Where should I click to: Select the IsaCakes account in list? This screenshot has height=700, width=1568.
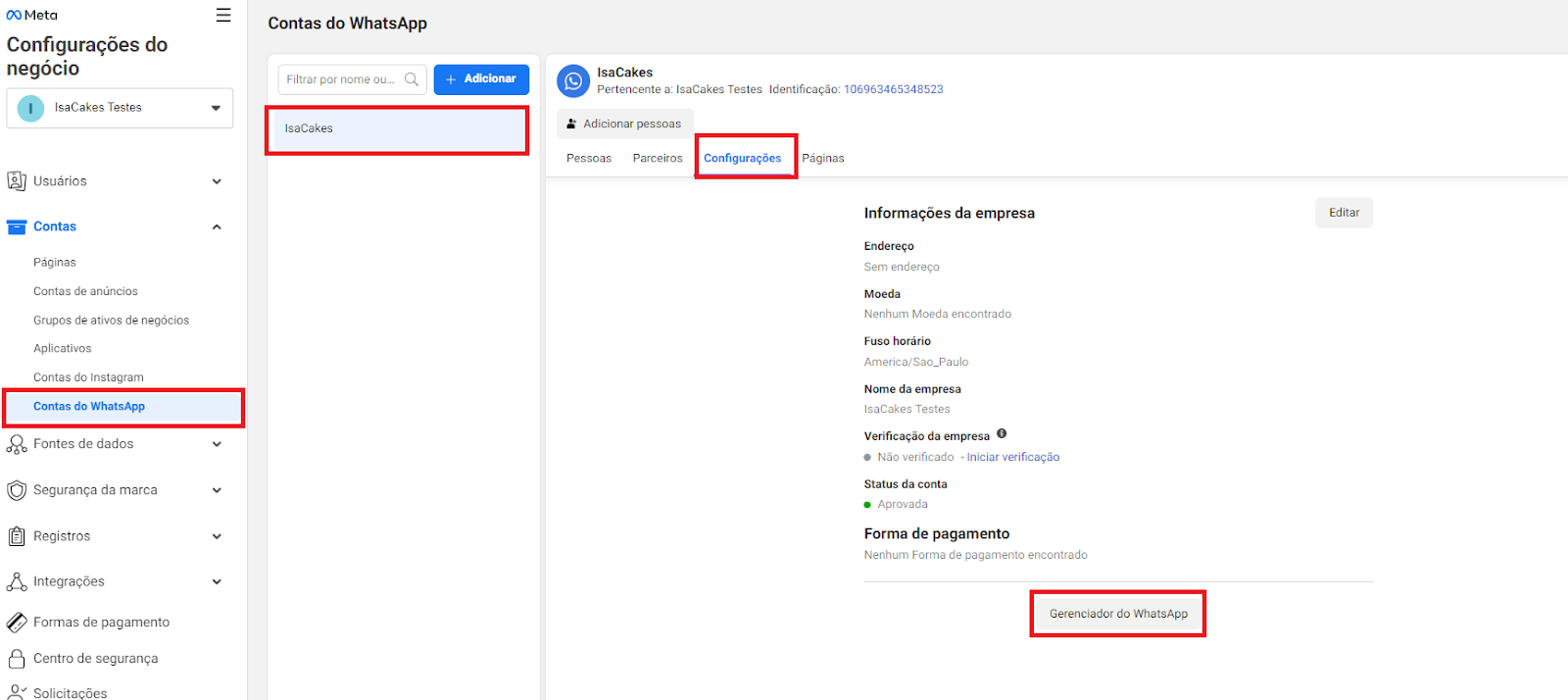point(397,129)
